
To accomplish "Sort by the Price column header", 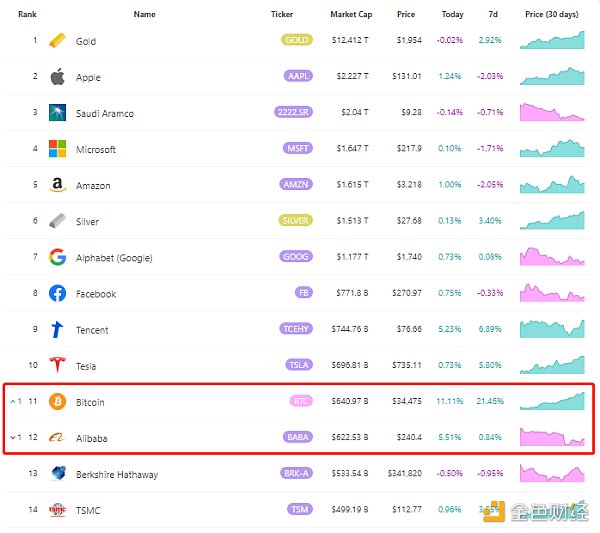I will (x=405, y=15).
